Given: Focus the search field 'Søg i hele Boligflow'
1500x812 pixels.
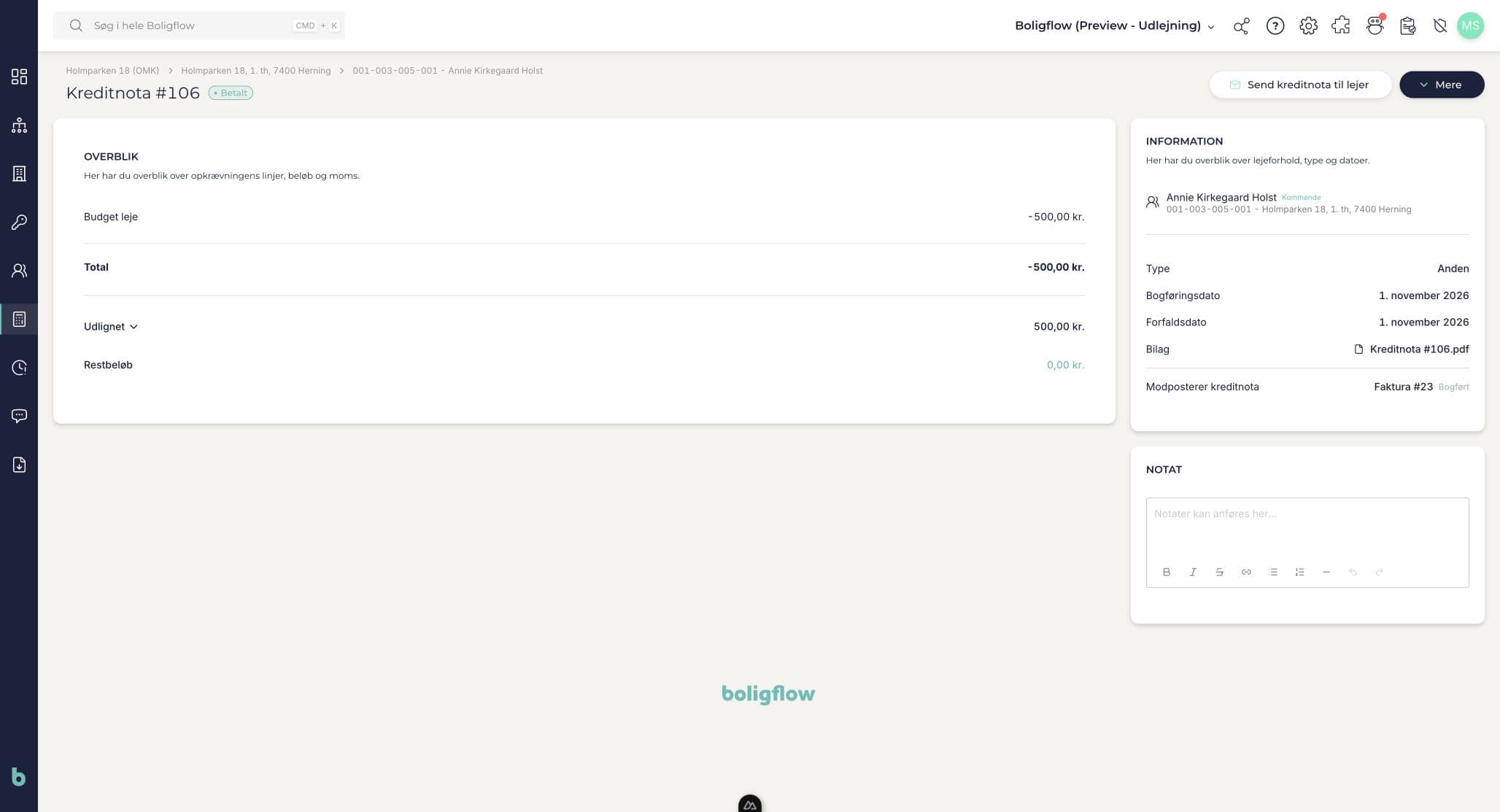Looking at the screenshot, I should (x=199, y=26).
